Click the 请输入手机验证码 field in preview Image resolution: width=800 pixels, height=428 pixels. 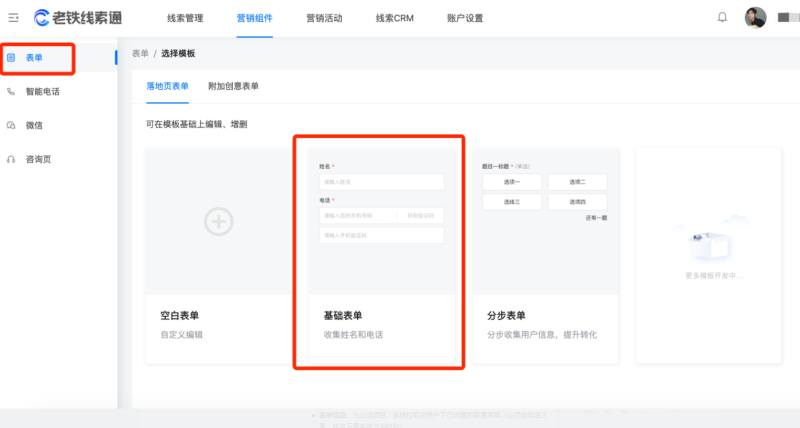pyautogui.click(x=382, y=236)
